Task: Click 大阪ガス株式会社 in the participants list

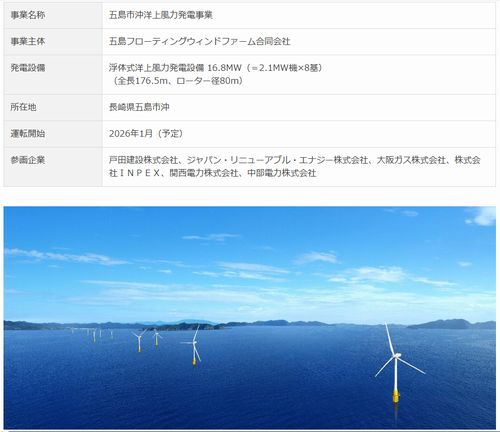Action: point(411,160)
